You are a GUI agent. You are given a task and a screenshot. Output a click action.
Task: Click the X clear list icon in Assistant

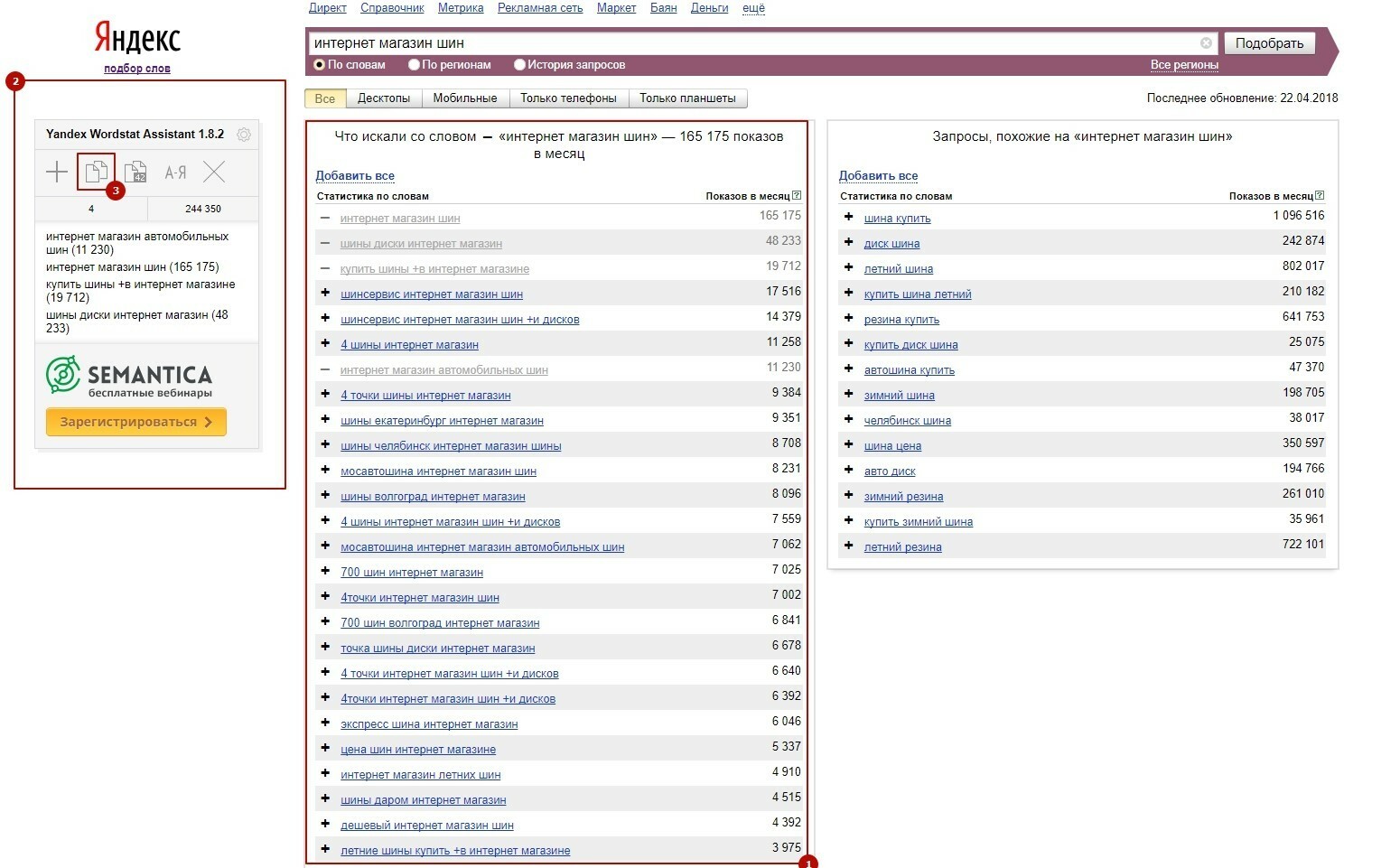click(x=214, y=172)
